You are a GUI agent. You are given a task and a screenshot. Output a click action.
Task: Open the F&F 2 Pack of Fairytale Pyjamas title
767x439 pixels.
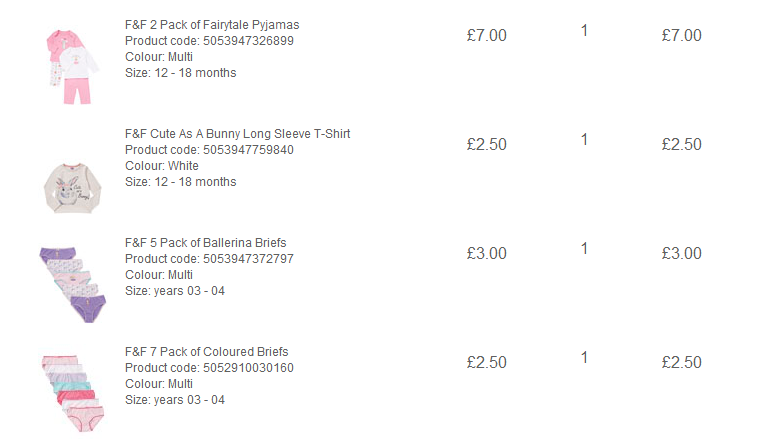(x=212, y=24)
